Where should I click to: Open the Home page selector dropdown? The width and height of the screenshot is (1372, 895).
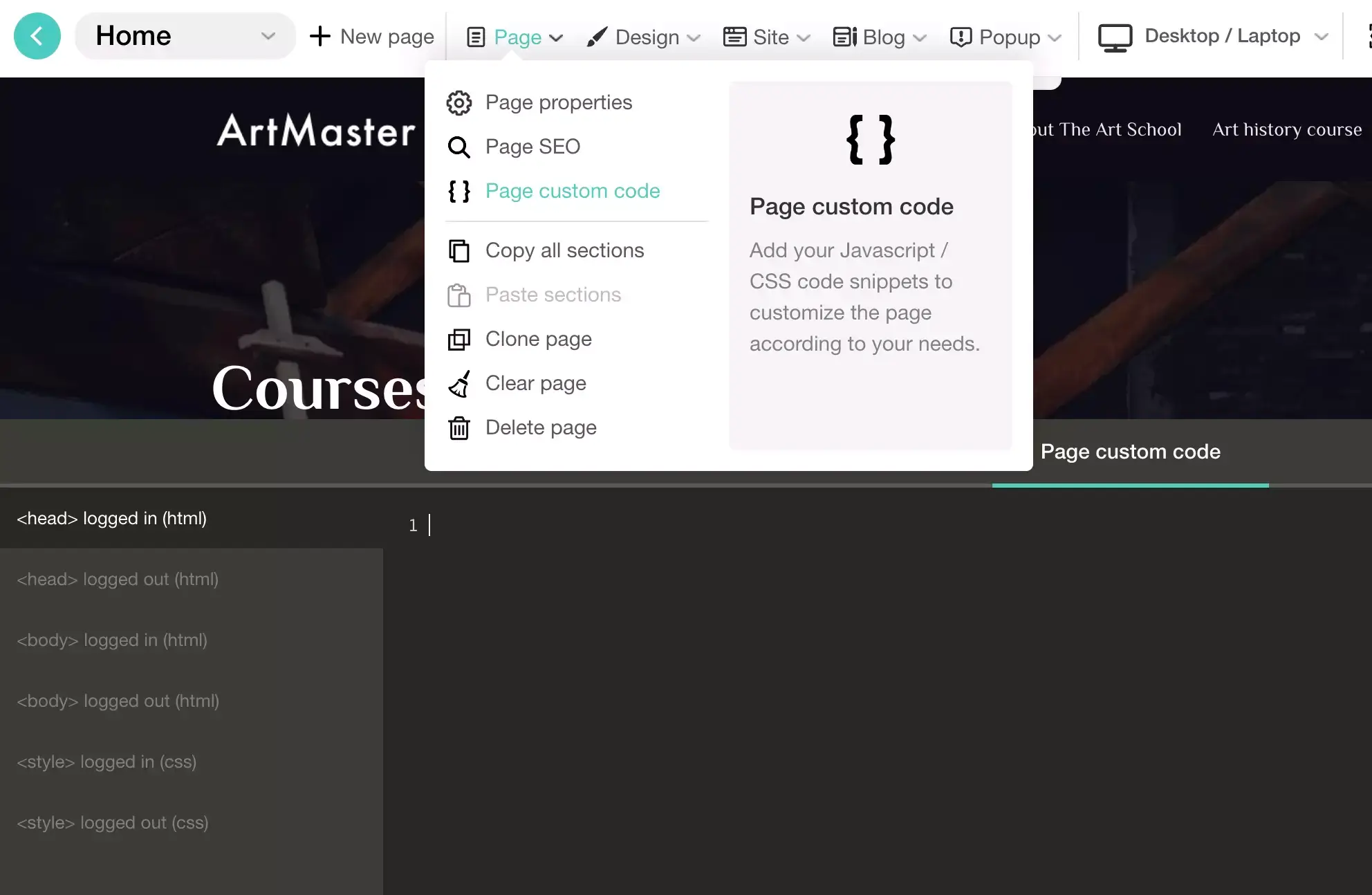pos(185,36)
